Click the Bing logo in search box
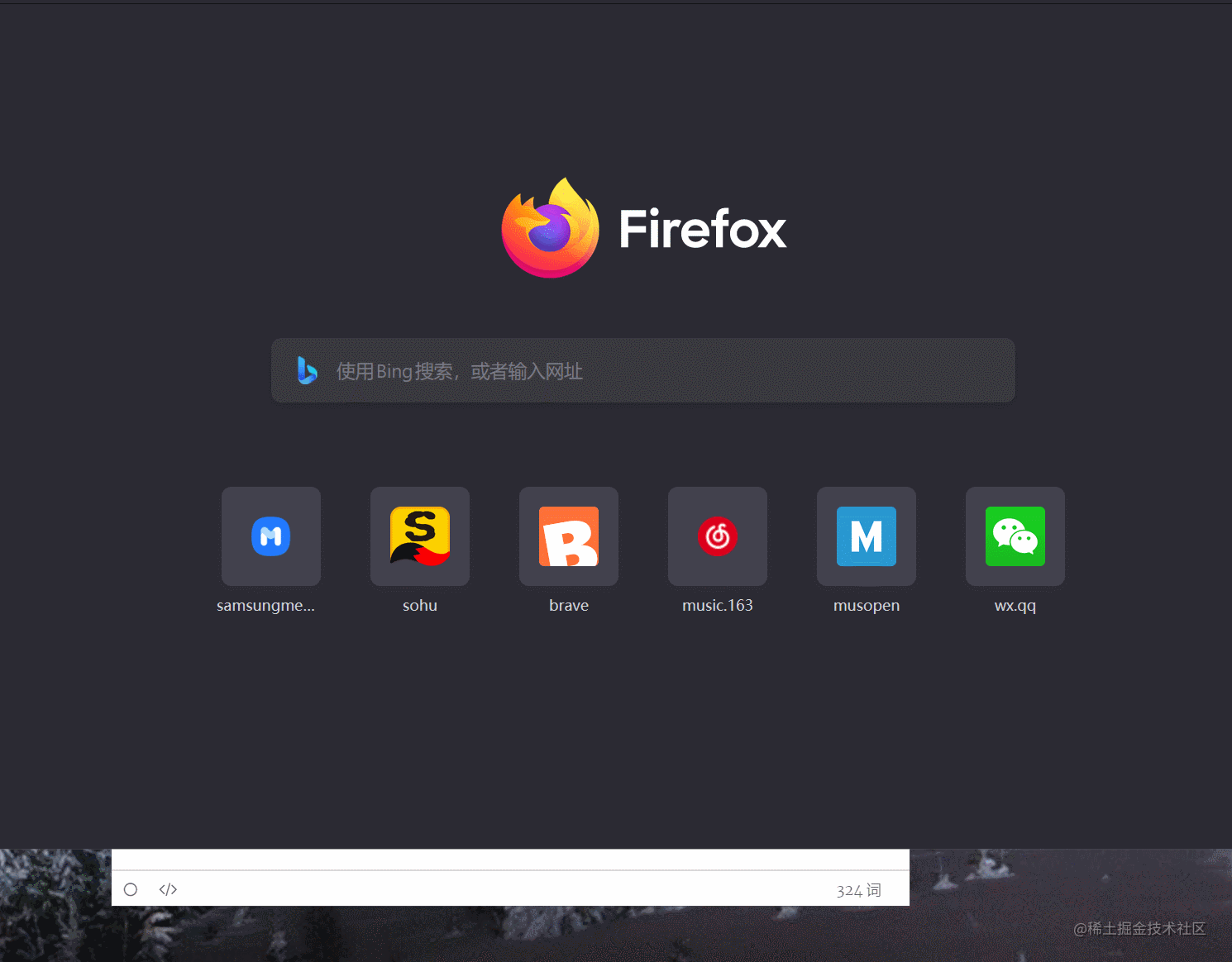This screenshot has height=962, width=1232. click(x=307, y=370)
